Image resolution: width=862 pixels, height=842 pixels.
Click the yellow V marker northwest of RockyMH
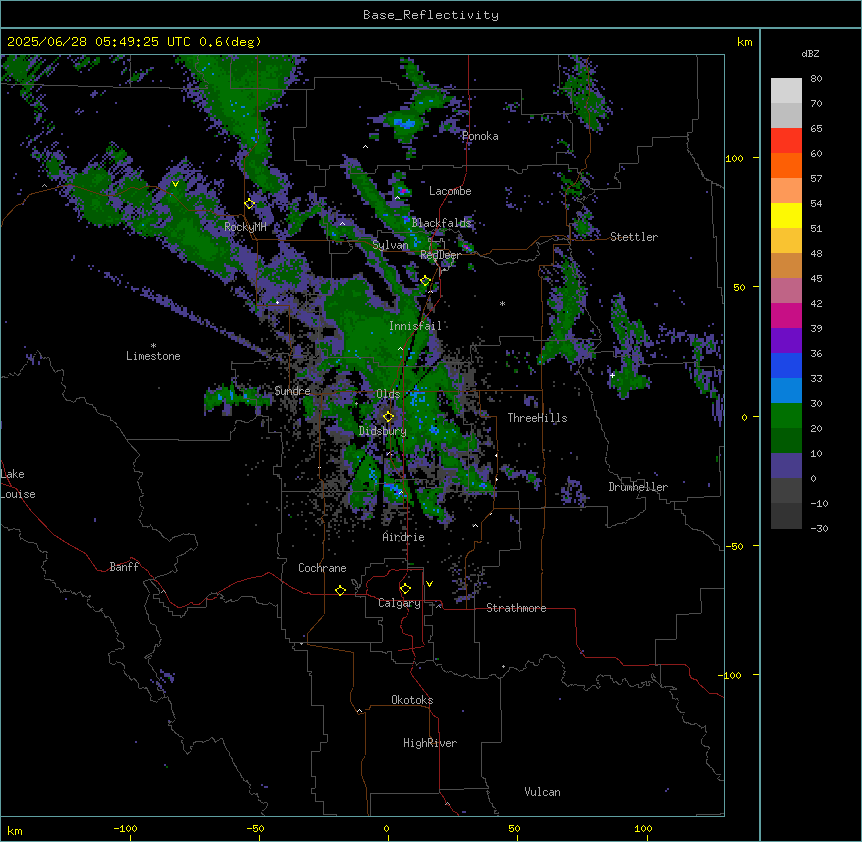(175, 184)
